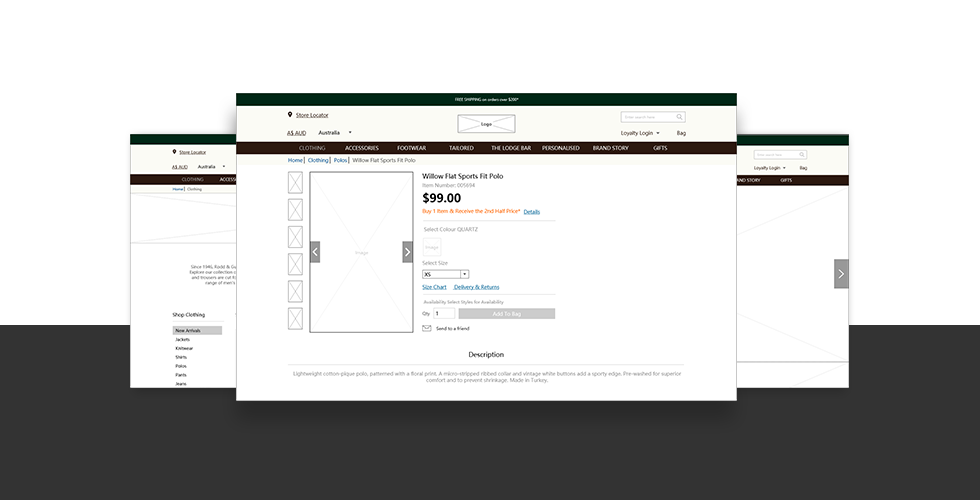Open the PERSONALISED navigation menu
This screenshot has height=500, width=980.
(561, 148)
